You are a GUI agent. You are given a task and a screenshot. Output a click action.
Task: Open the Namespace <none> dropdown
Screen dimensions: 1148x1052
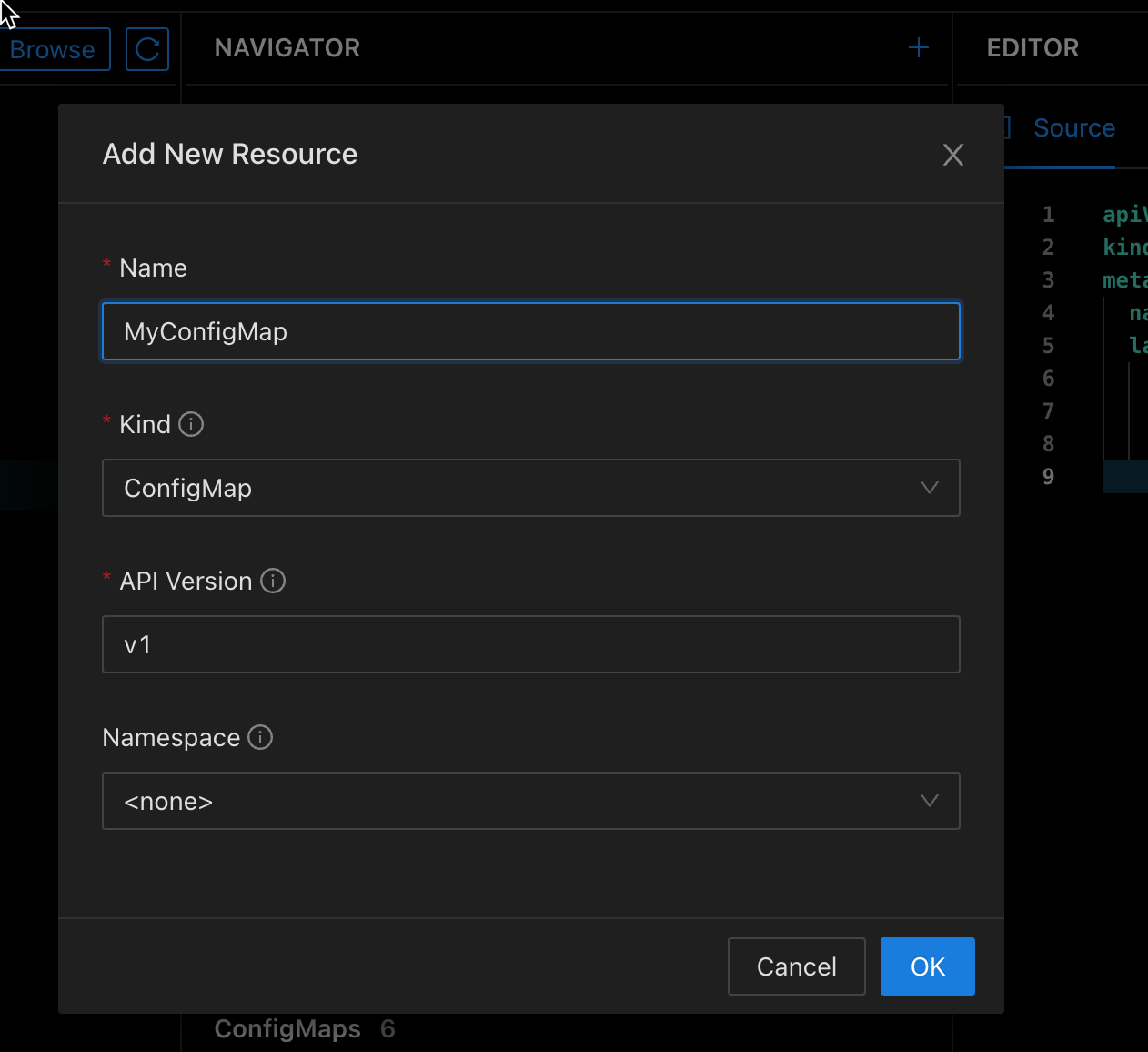(x=531, y=801)
